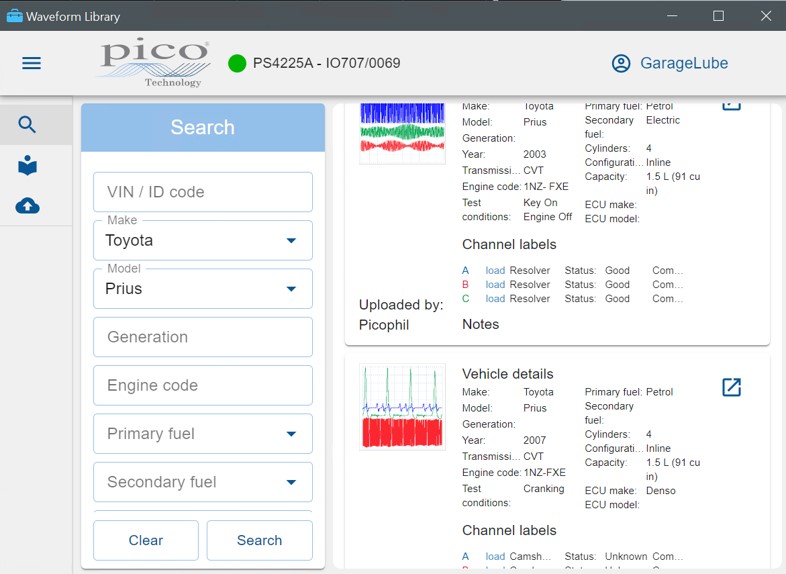Screen dimensions: 786x574
Task: Click the GarageLube account profile icon
Action: (620, 63)
